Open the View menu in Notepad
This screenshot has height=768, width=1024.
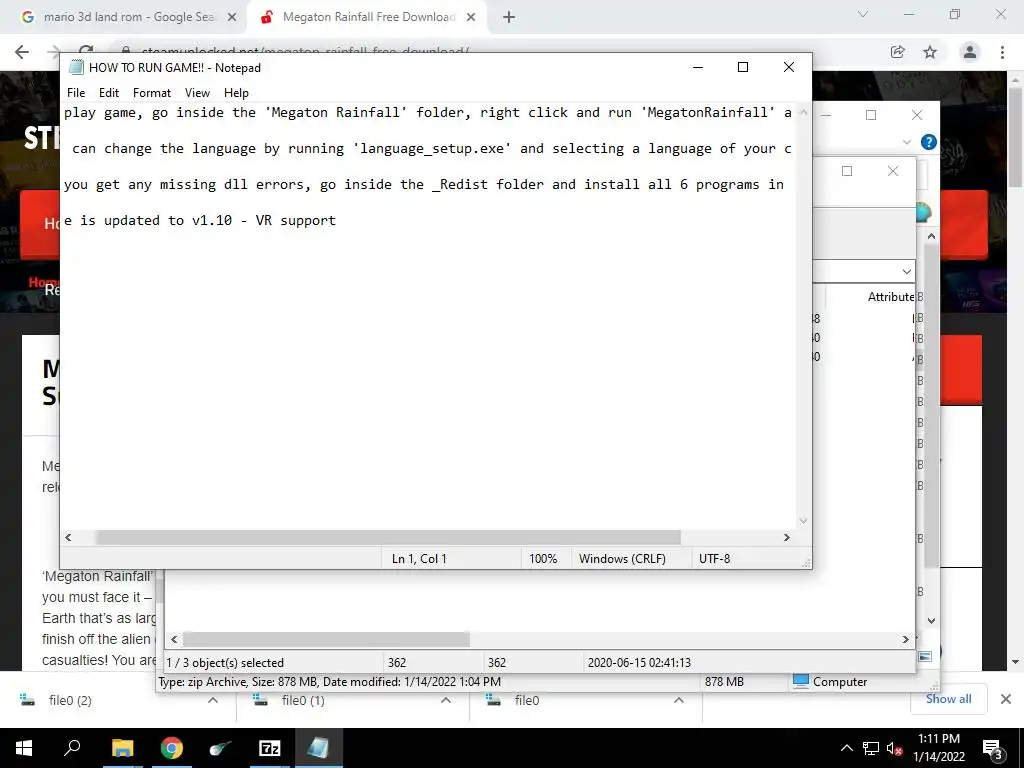(x=197, y=93)
